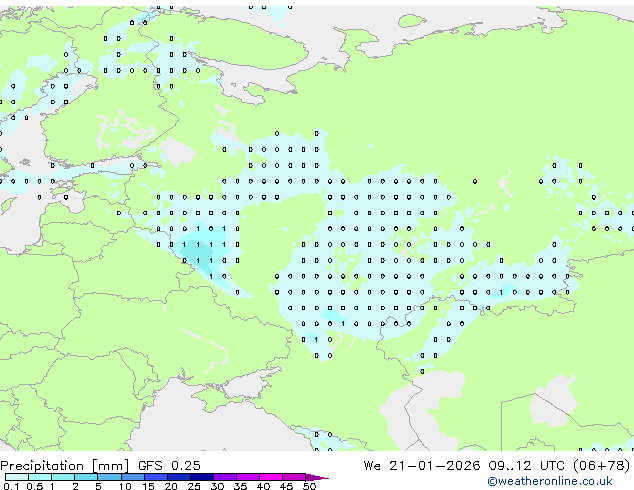Click the 'GFS 0.25' model label

169,466
